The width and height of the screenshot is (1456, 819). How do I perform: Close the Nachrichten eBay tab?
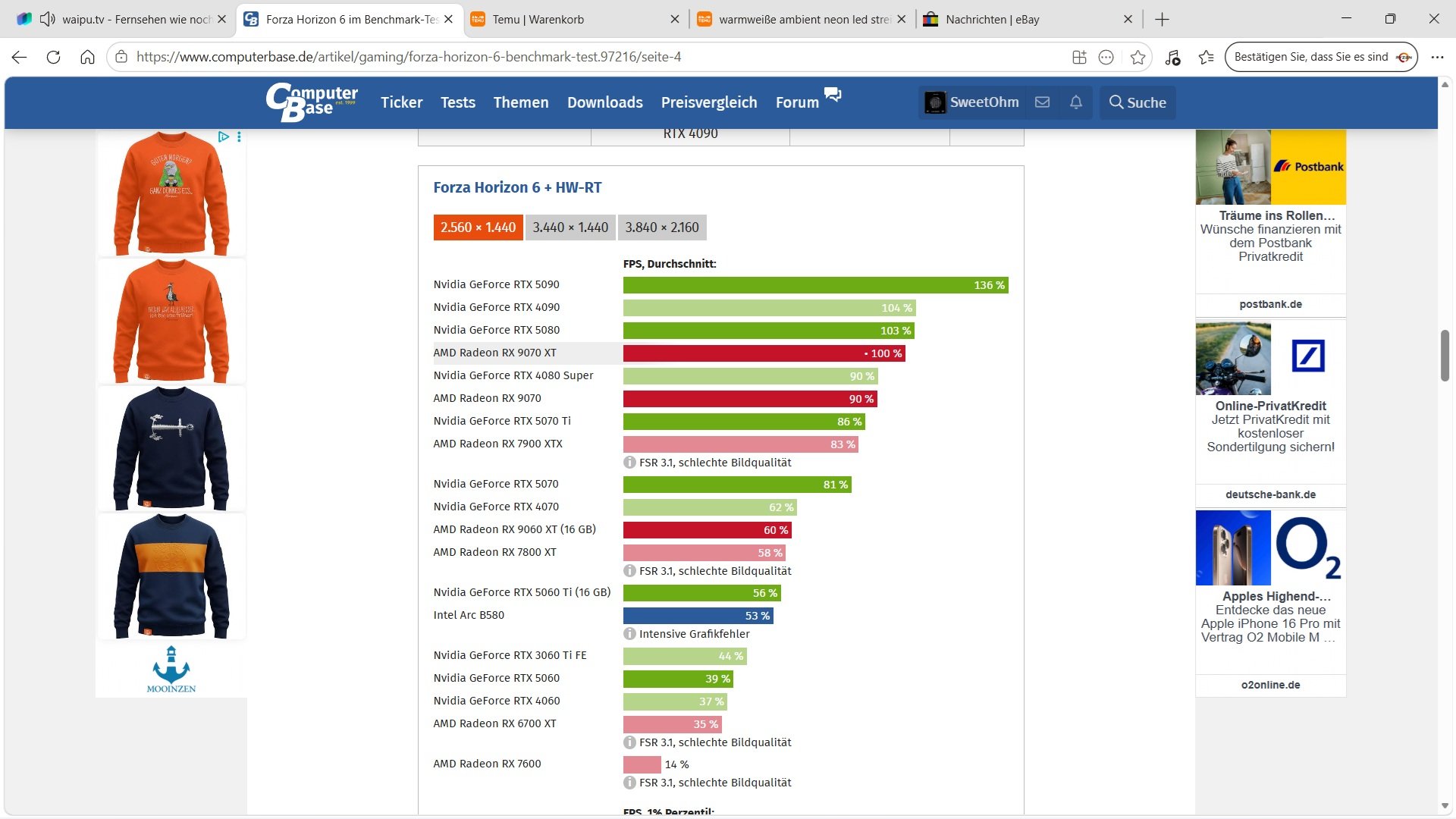click(x=1128, y=20)
